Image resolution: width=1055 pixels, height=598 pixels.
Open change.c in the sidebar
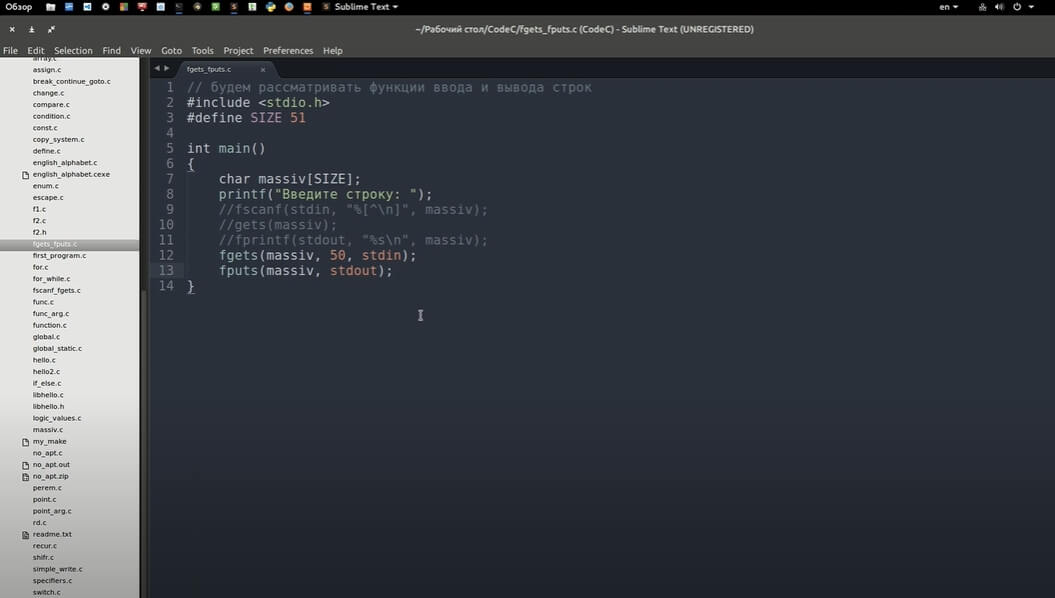tap(48, 93)
